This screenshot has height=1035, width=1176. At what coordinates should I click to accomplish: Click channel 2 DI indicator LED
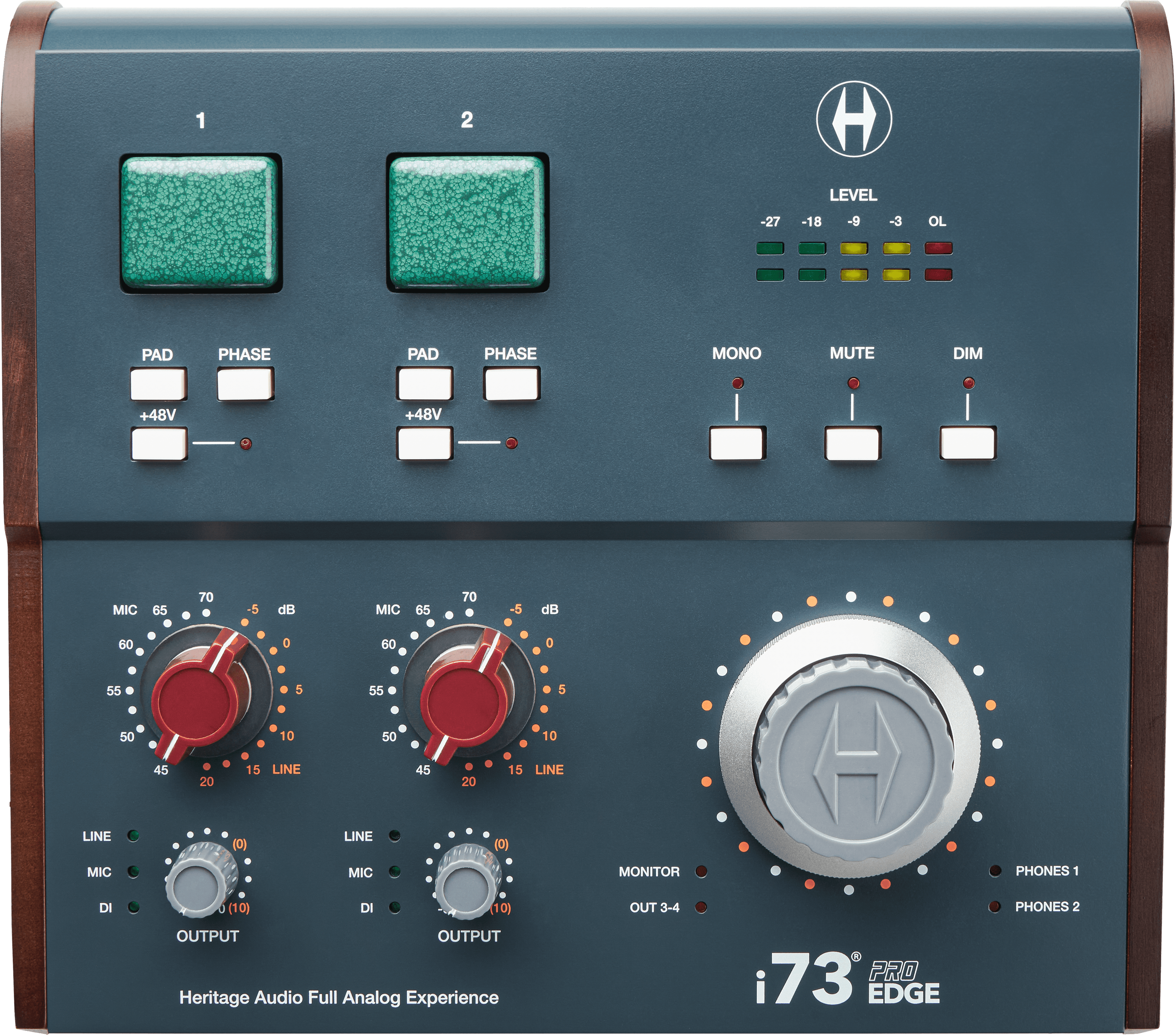[395, 907]
